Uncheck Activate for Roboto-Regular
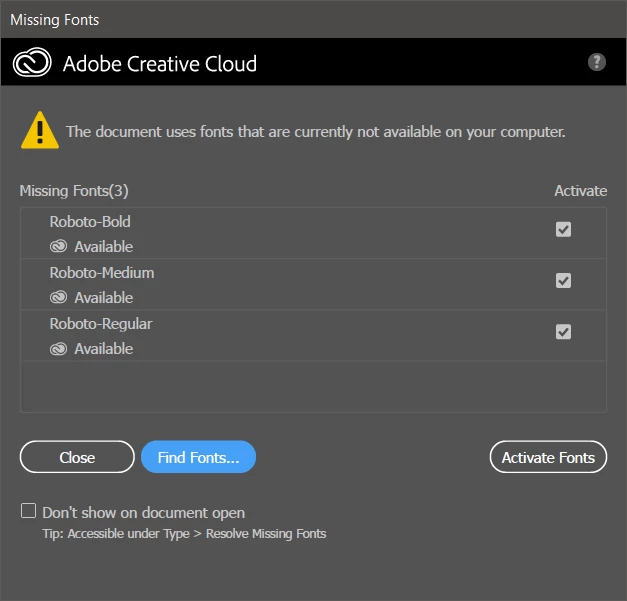 click(563, 331)
